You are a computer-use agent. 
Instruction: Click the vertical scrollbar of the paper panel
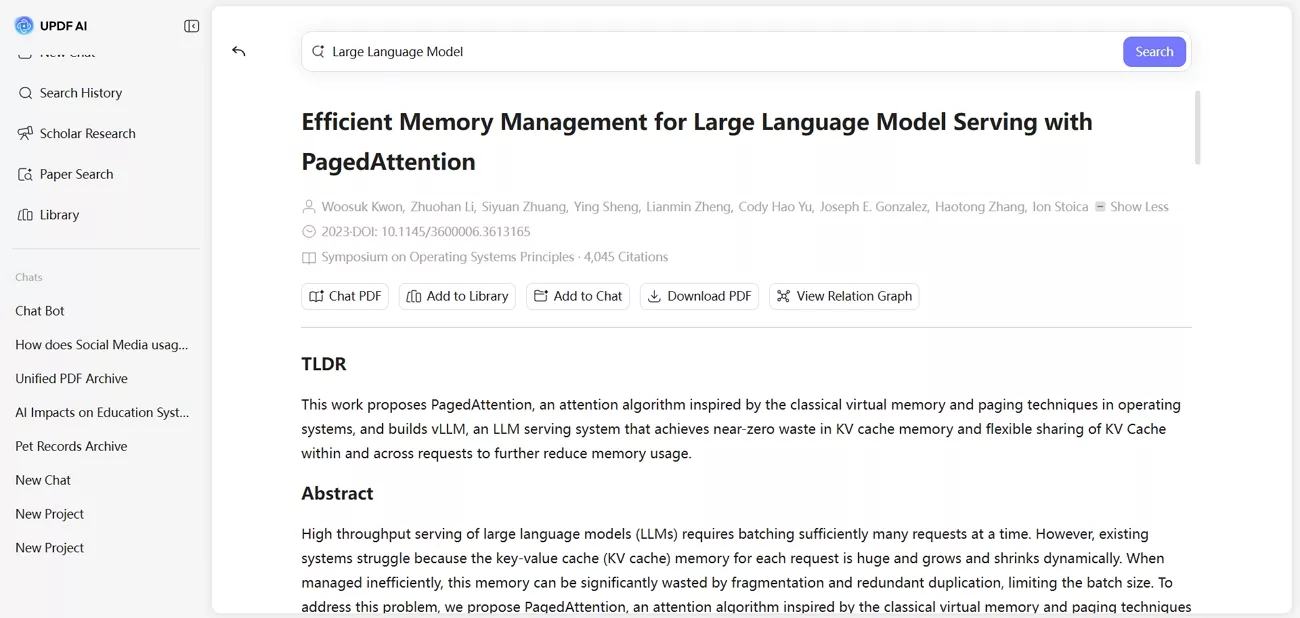(1197, 128)
